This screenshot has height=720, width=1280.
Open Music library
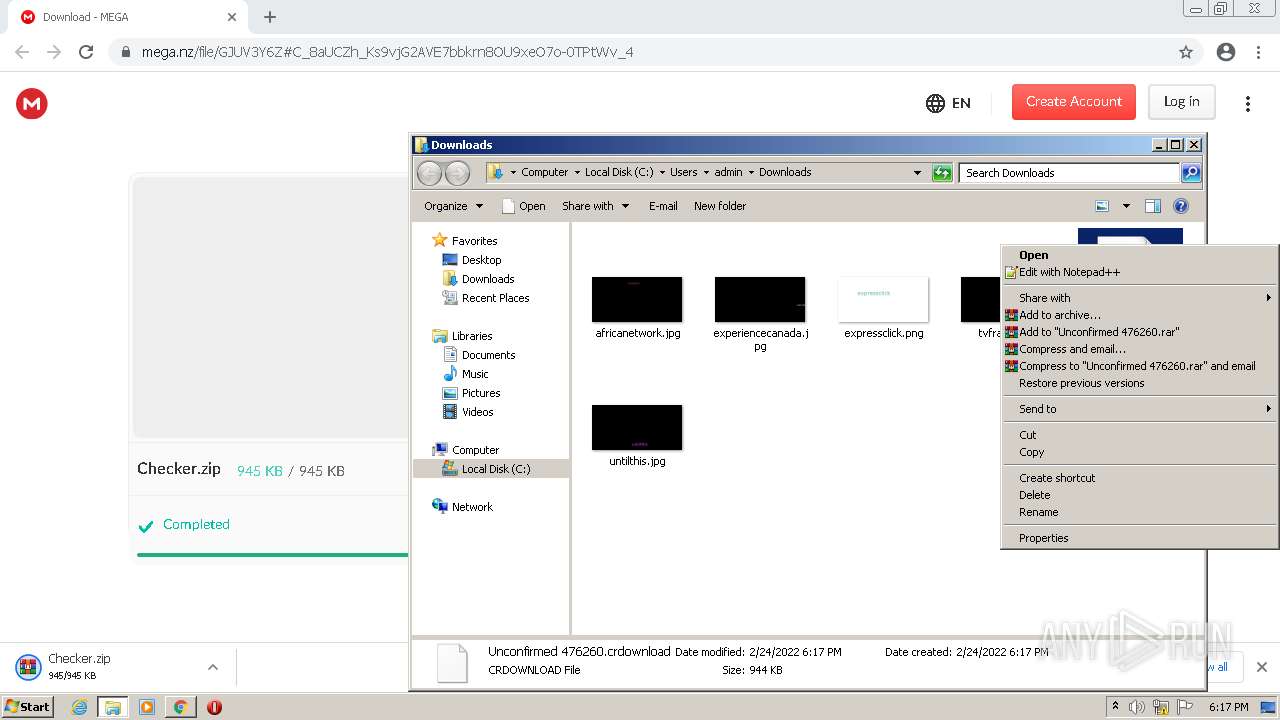click(465, 374)
